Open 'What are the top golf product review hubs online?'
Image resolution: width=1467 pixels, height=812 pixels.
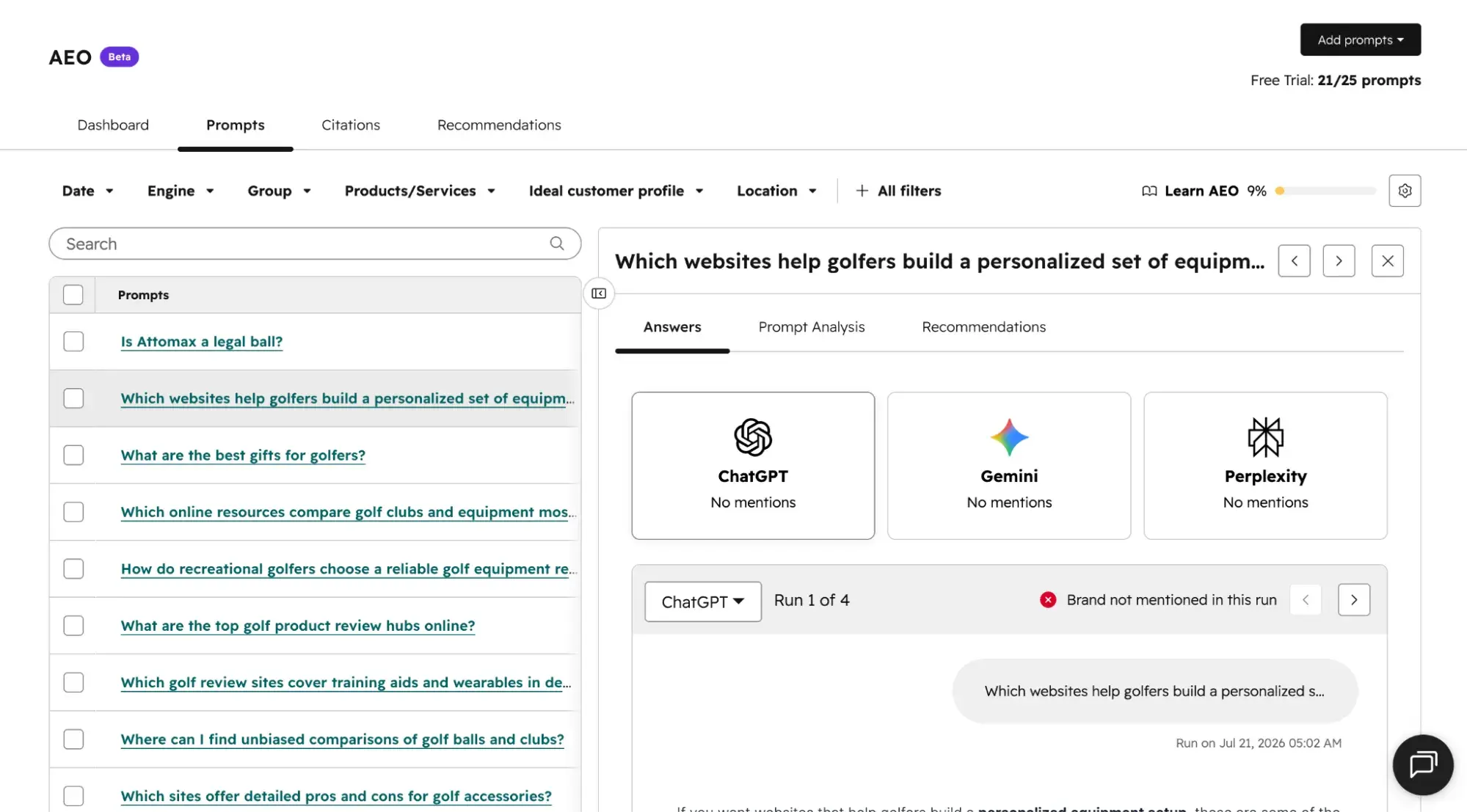pyautogui.click(x=298, y=626)
